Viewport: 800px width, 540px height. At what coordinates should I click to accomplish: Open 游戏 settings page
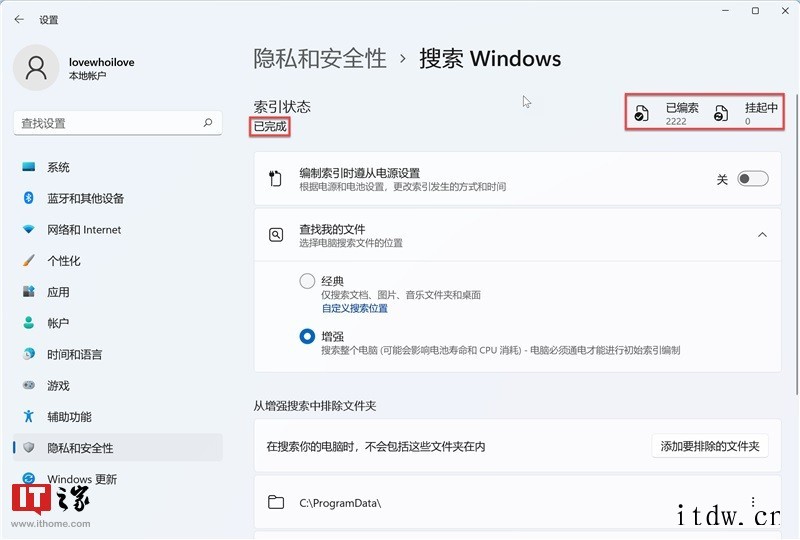(118, 385)
